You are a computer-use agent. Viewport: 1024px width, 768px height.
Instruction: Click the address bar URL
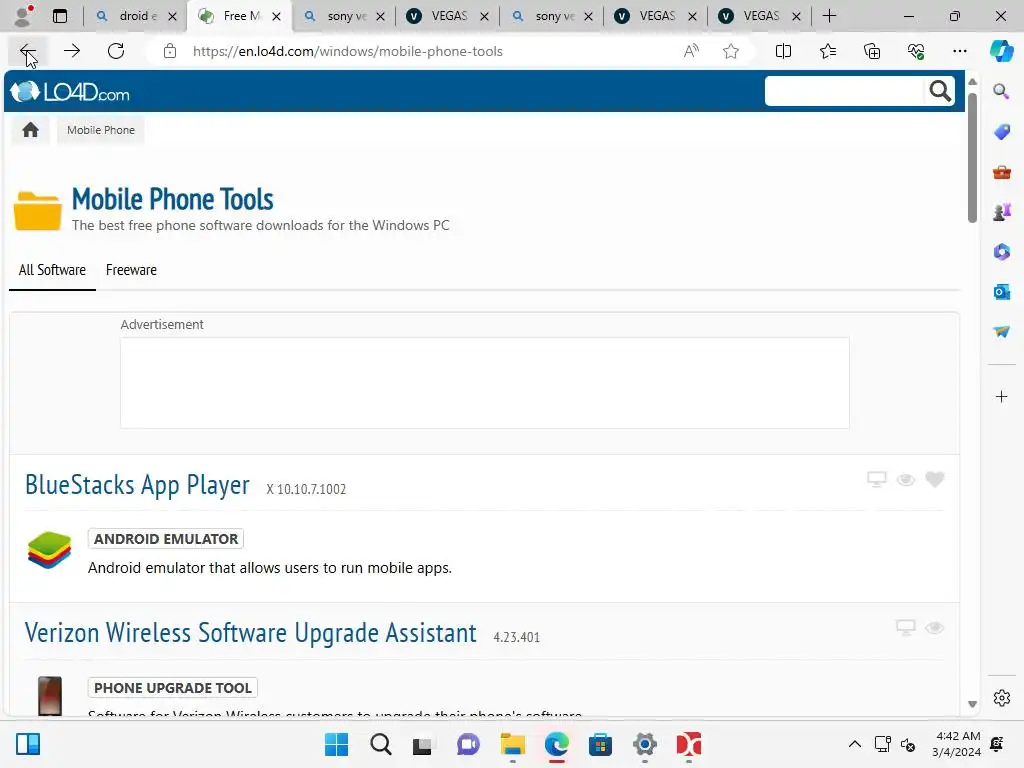pos(347,51)
